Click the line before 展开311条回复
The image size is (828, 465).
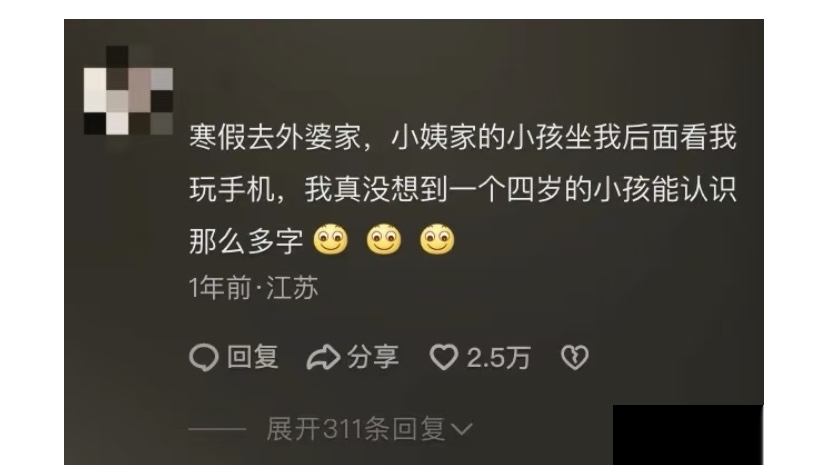(217, 429)
